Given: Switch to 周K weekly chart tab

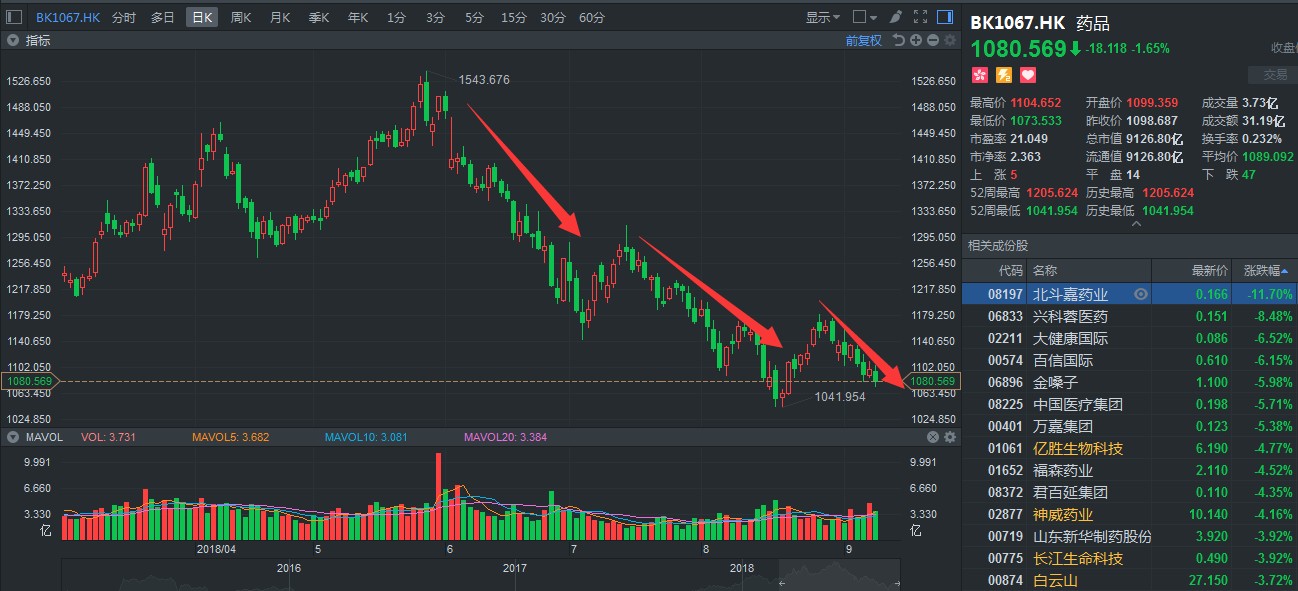Looking at the screenshot, I should point(241,17).
